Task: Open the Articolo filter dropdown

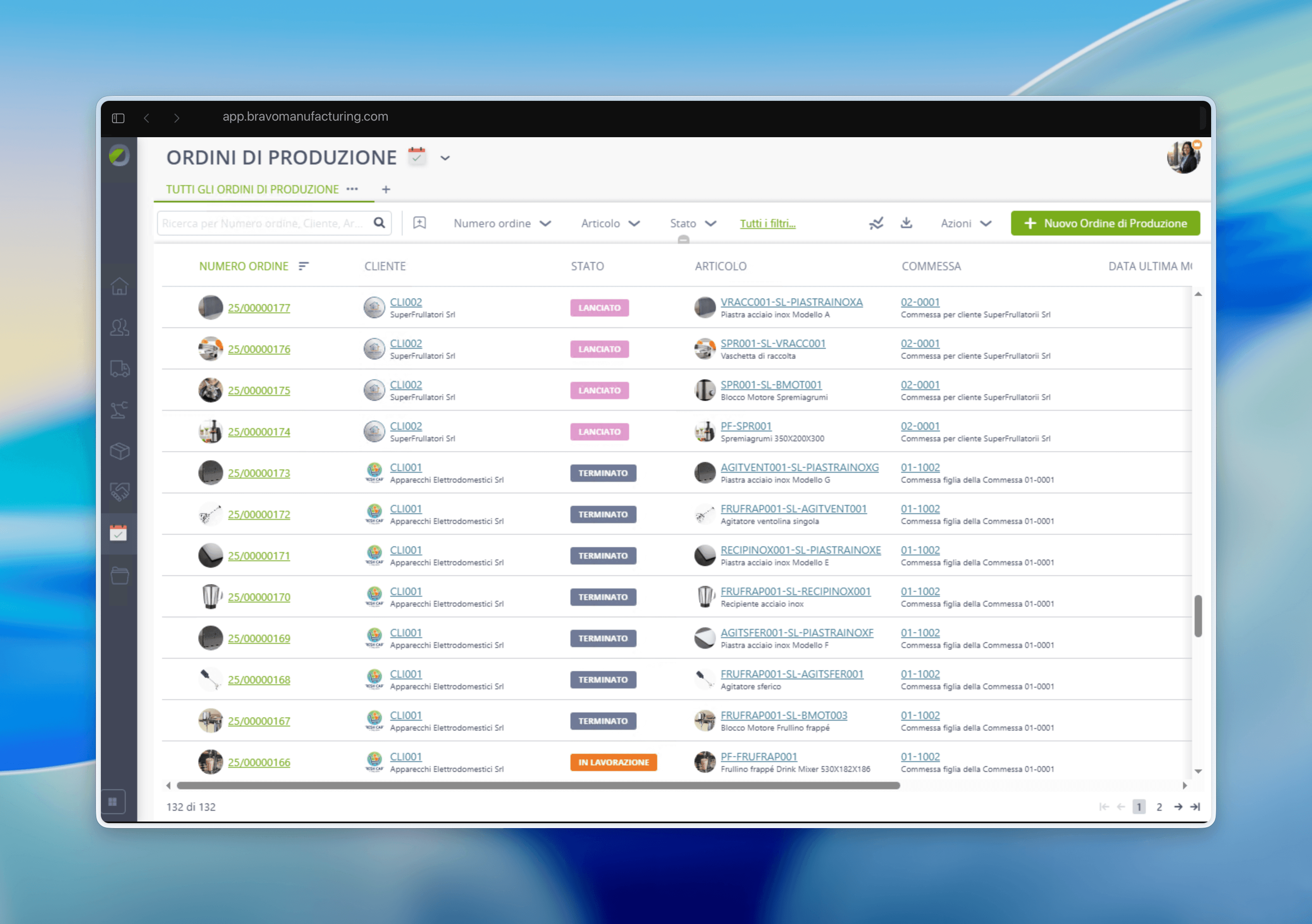Action: coord(610,224)
